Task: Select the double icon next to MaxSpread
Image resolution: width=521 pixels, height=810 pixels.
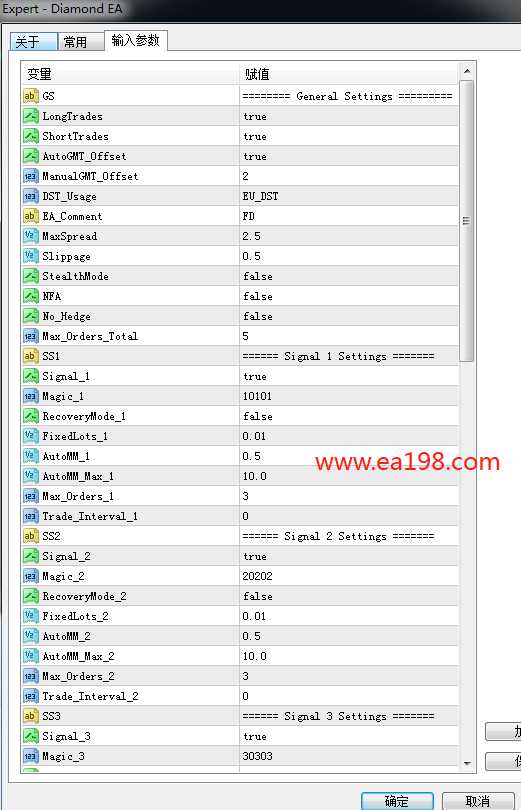Action: (x=30, y=236)
